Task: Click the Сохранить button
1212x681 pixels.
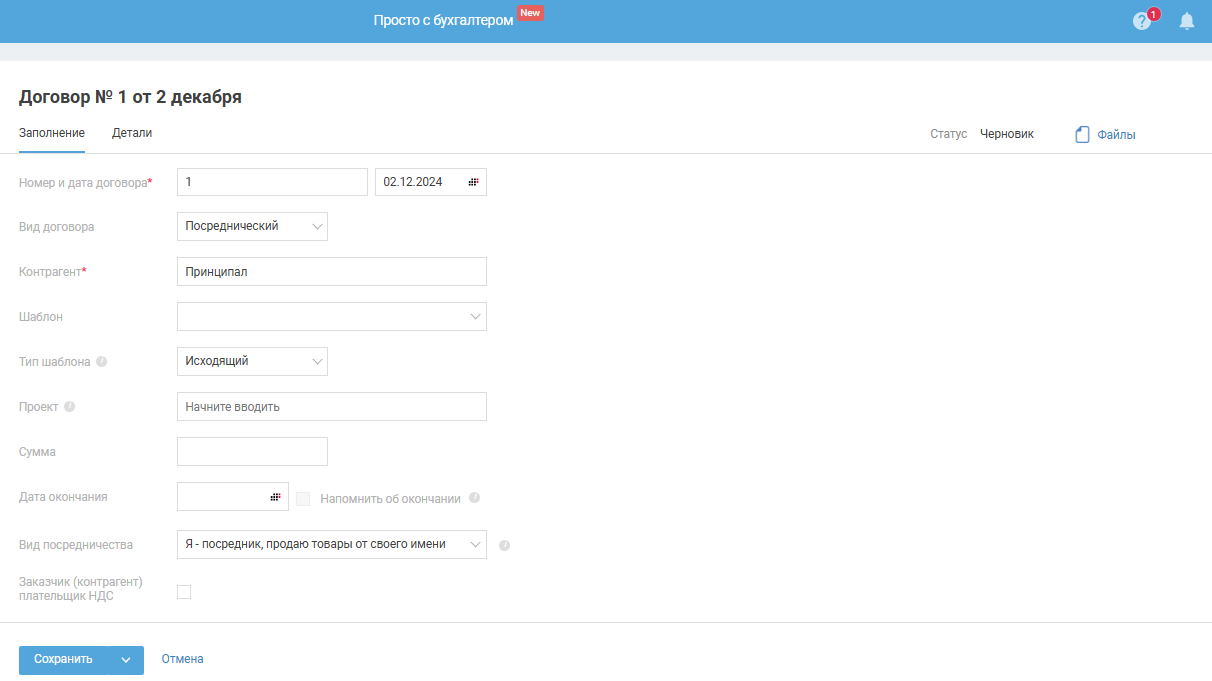Action: pos(64,660)
